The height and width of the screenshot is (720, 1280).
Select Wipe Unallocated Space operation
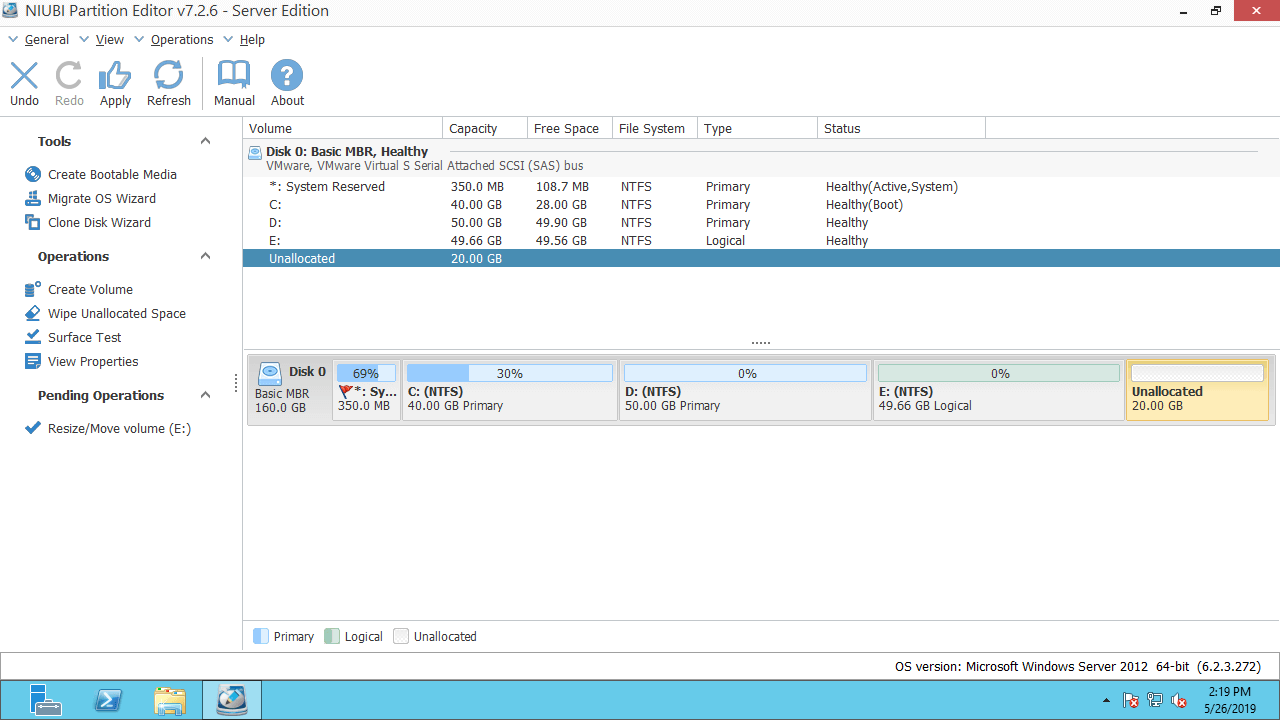pos(116,313)
